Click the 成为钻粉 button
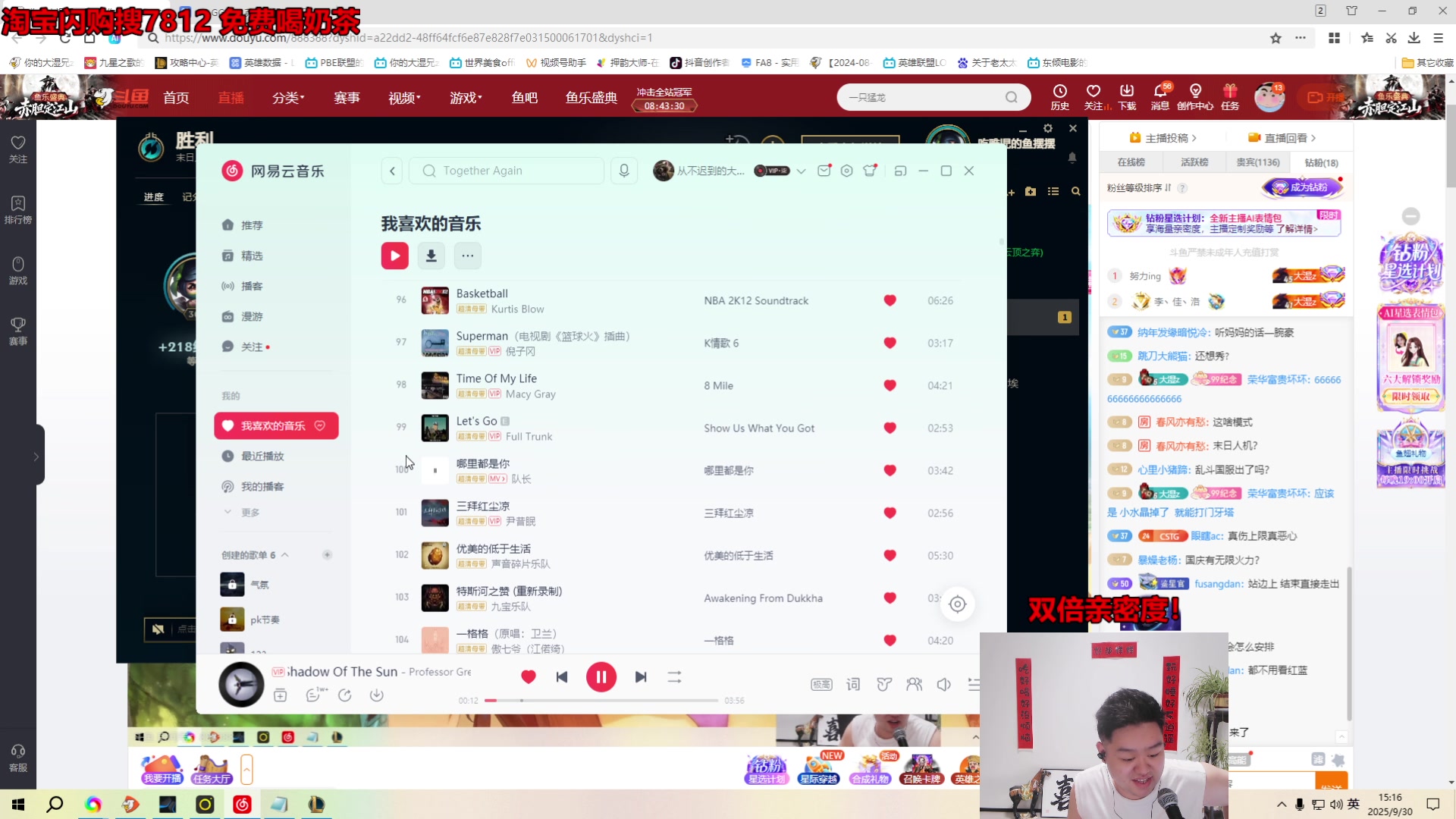This screenshot has width=1456, height=819. tap(1302, 187)
